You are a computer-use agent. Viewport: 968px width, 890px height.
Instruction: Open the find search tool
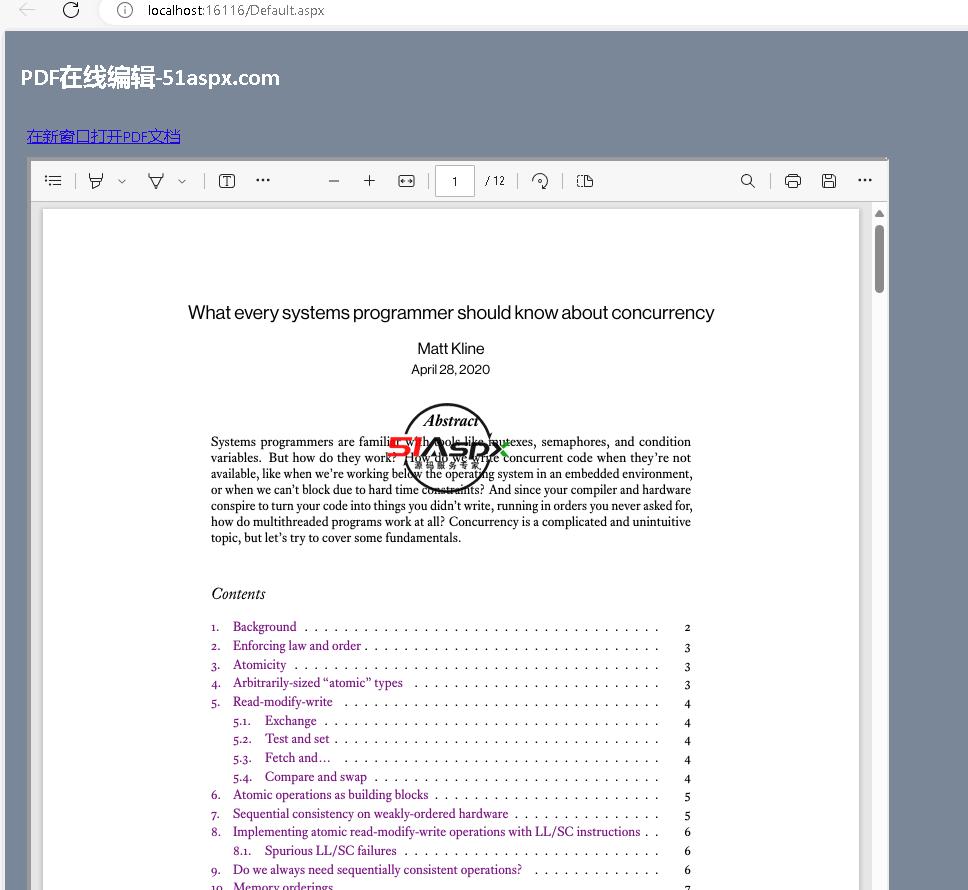pyautogui.click(x=748, y=181)
